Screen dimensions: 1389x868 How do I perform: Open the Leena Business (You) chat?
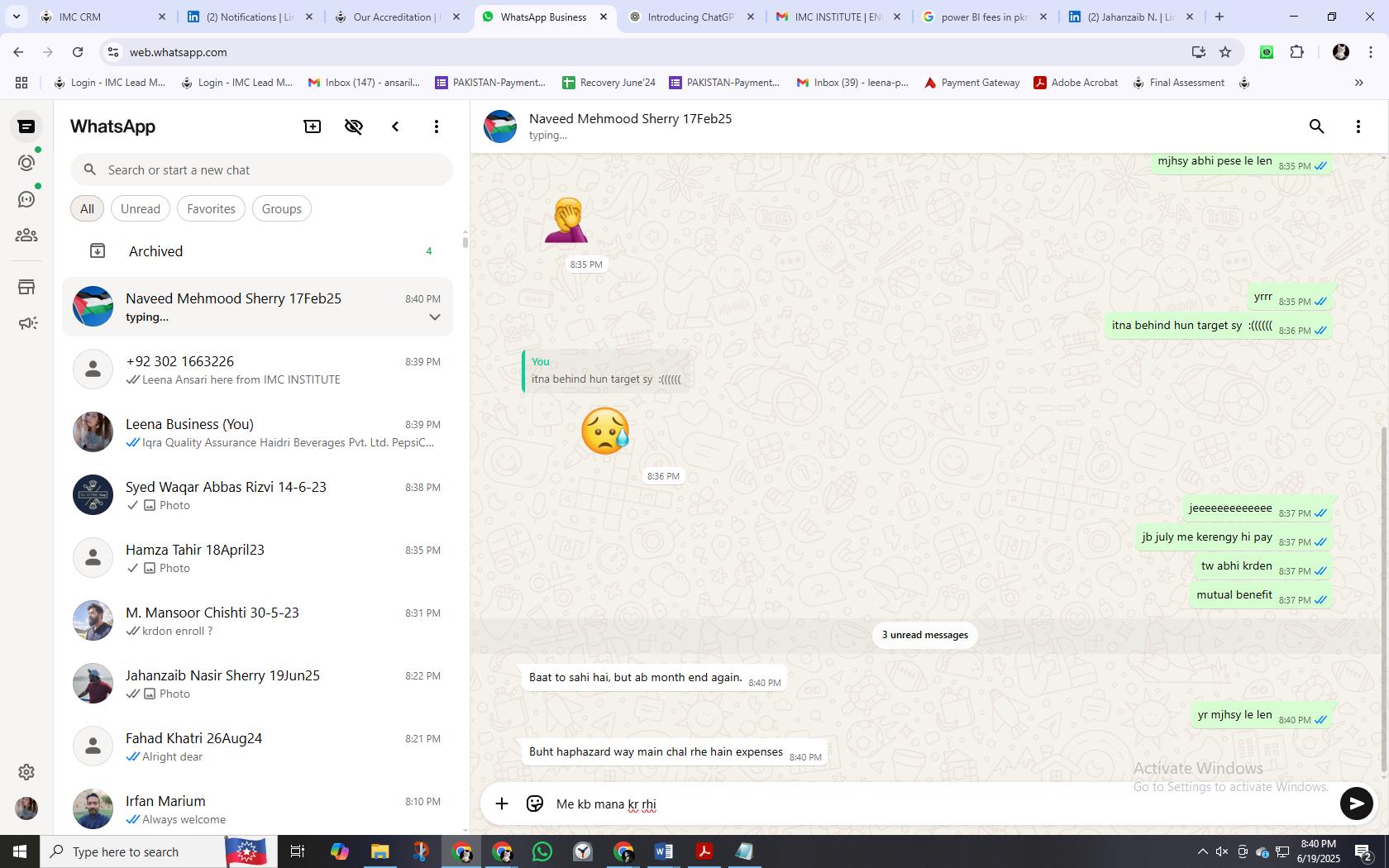[258, 432]
